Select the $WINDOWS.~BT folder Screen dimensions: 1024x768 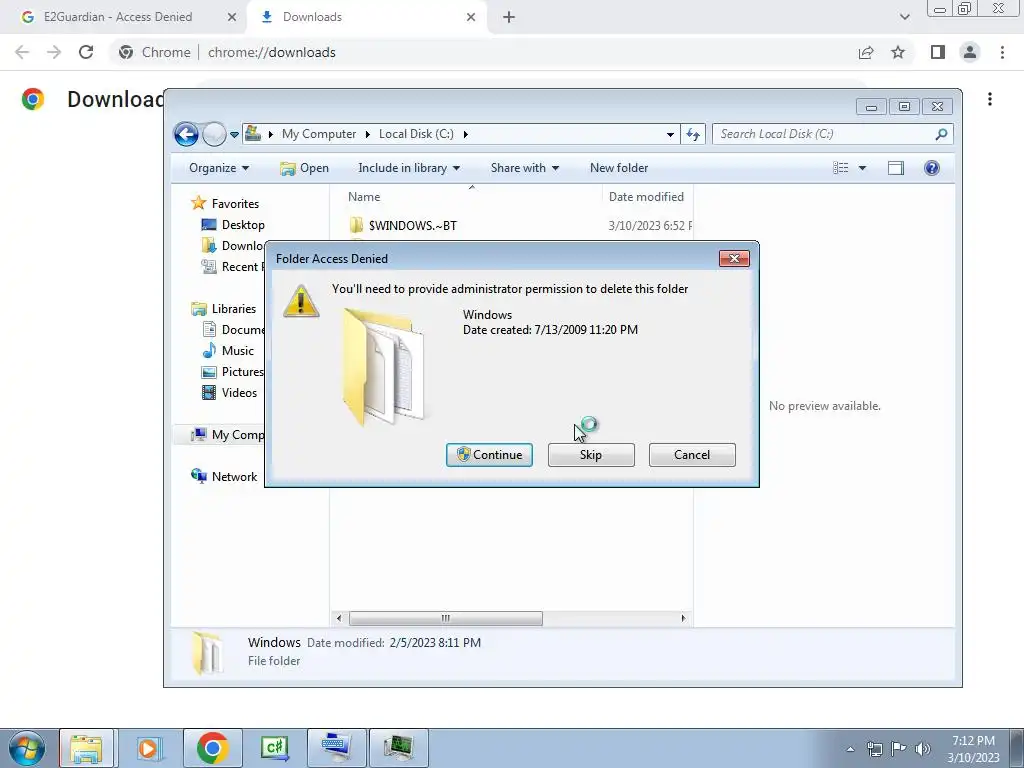413,225
